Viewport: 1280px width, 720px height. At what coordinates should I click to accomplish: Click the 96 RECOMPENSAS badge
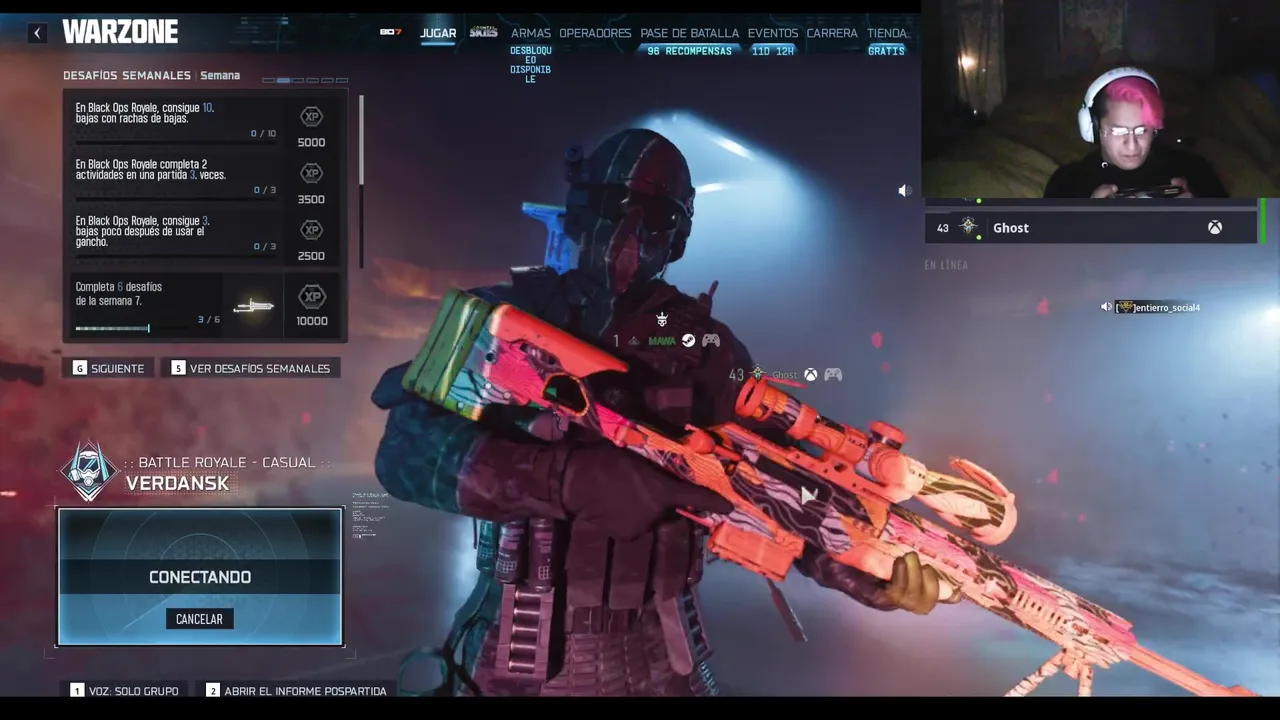(689, 51)
